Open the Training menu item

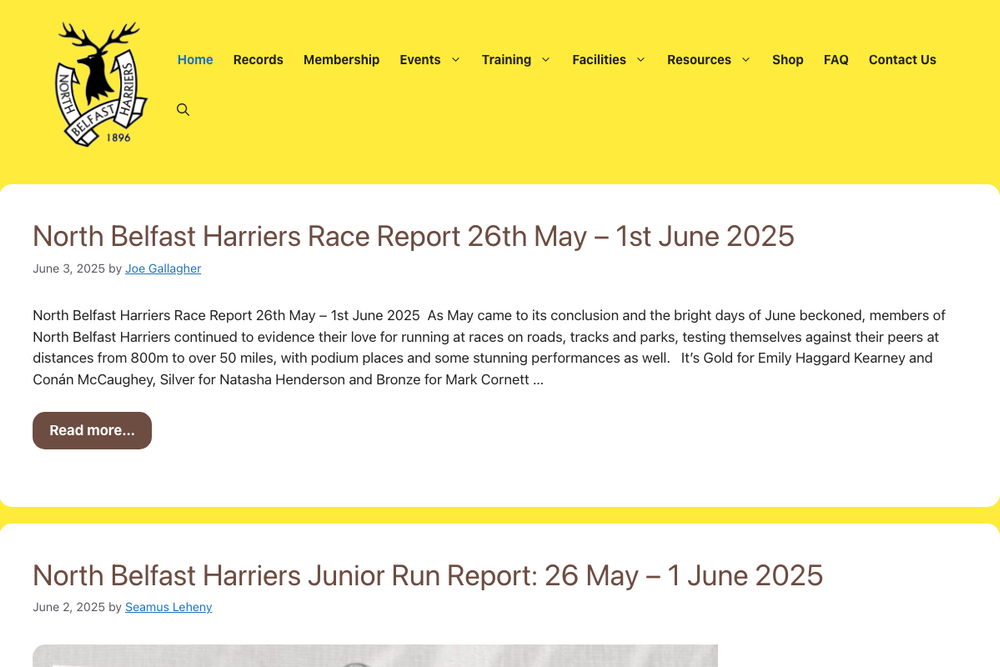pos(506,59)
